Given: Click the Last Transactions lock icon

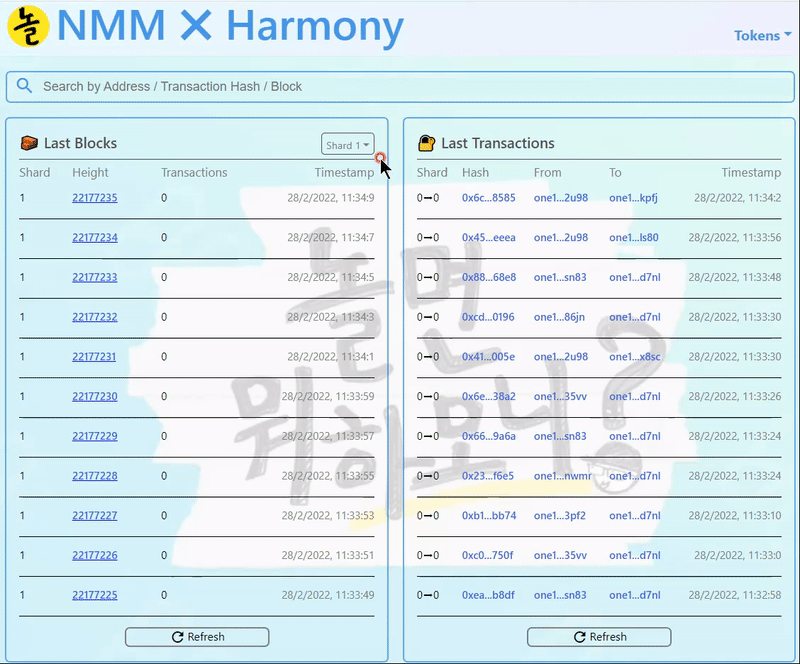Looking at the screenshot, I should coord(427,143).
